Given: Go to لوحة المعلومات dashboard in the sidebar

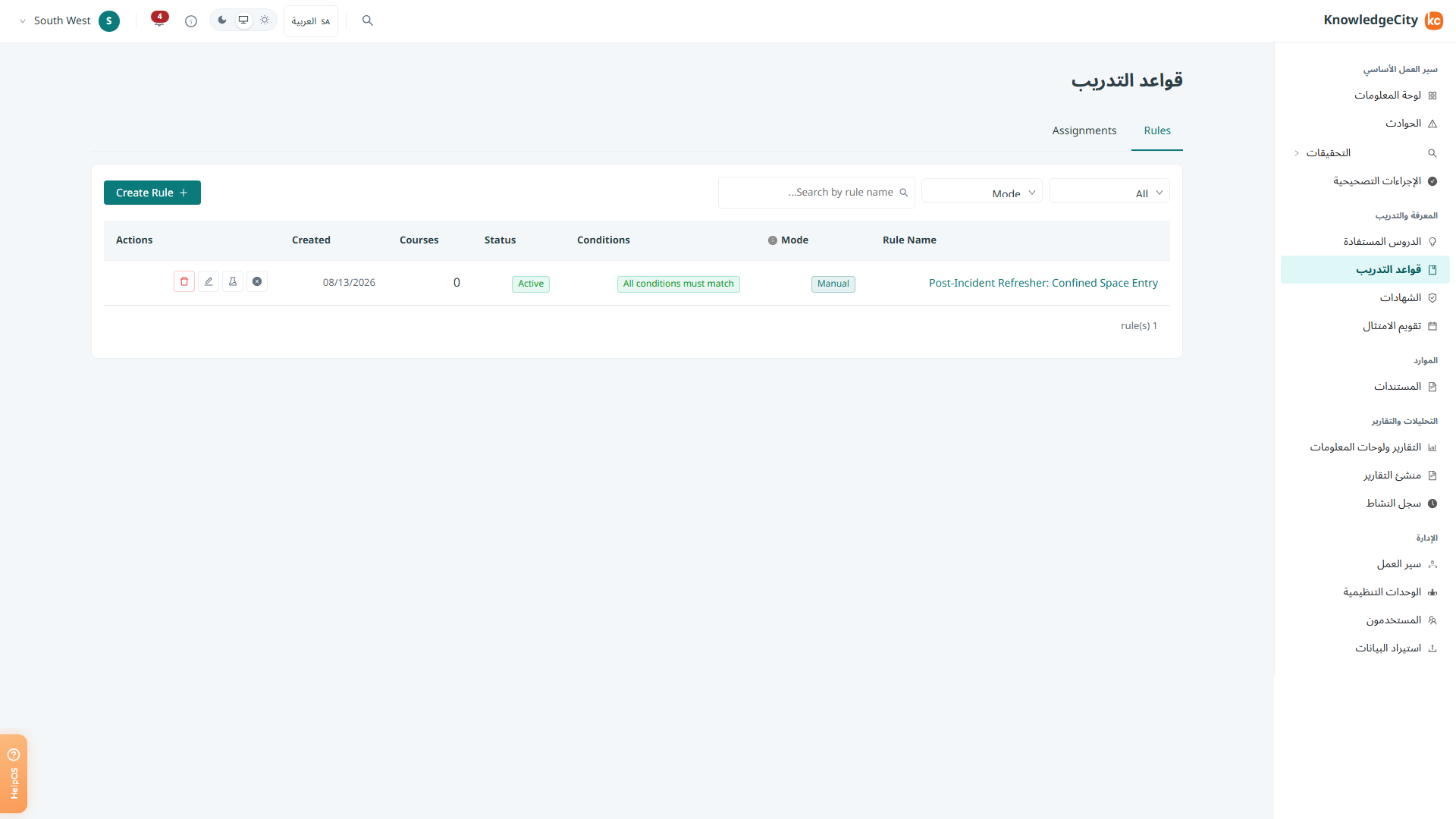Looking at the screenshot, I should [1365, 96].
